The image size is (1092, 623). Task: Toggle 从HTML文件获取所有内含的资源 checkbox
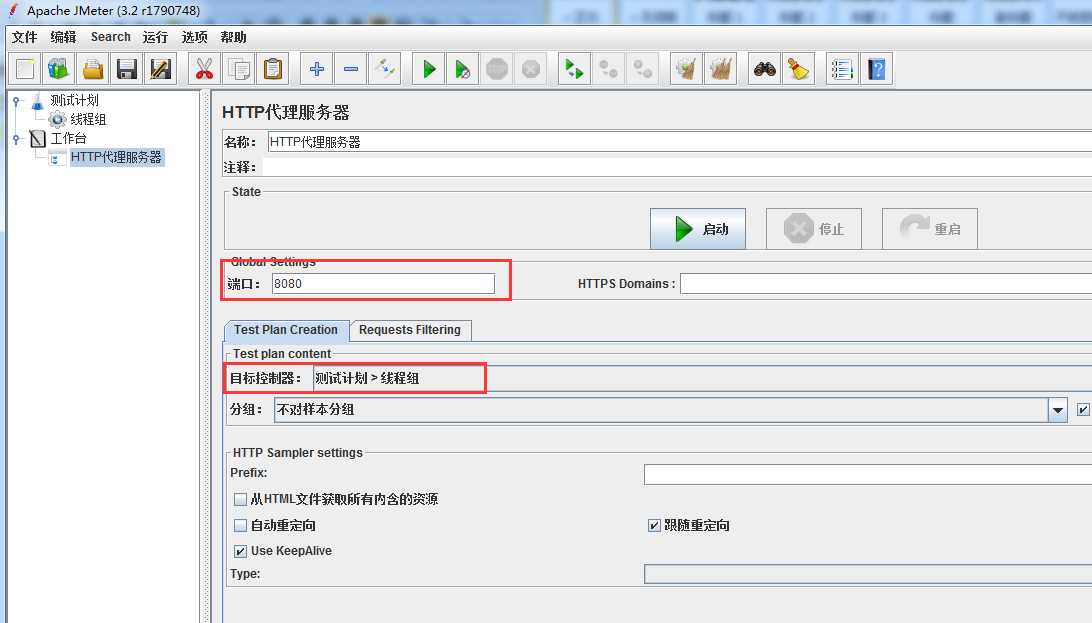click(x=240, y=499)
